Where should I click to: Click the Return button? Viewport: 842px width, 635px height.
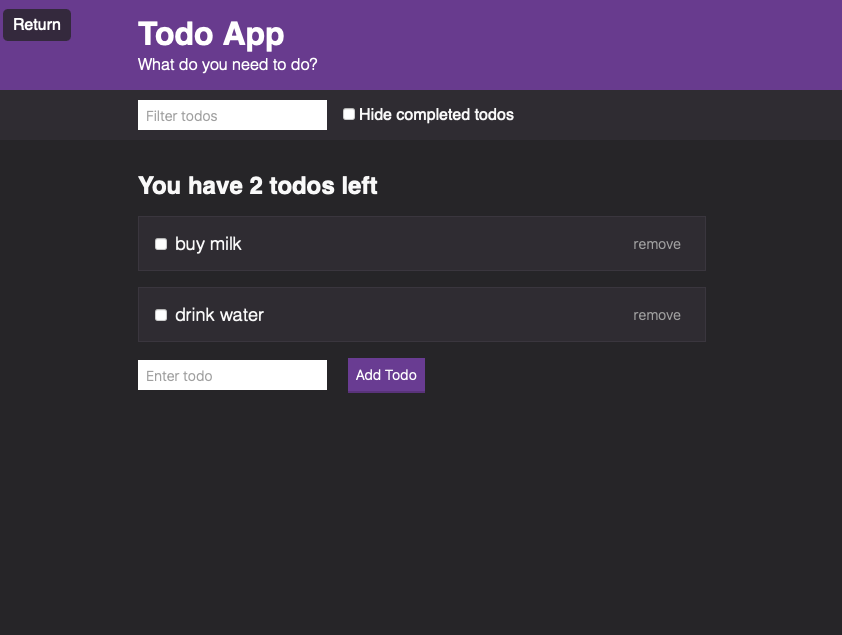pos(37,25)
